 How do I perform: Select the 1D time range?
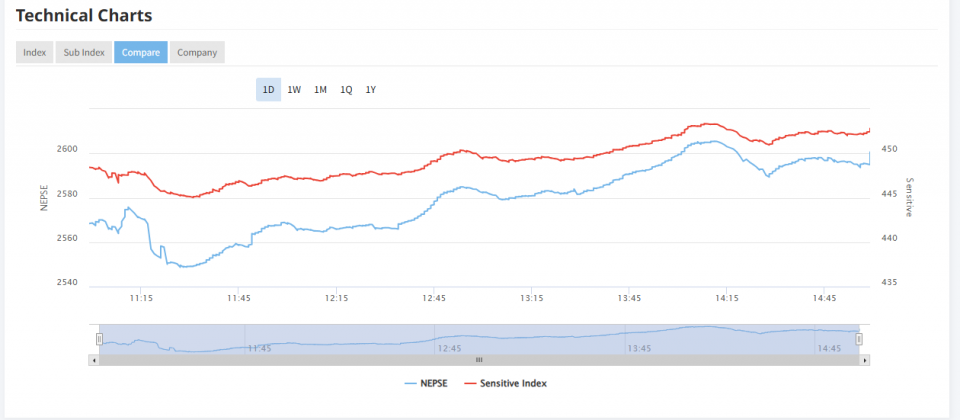[268, 90]
